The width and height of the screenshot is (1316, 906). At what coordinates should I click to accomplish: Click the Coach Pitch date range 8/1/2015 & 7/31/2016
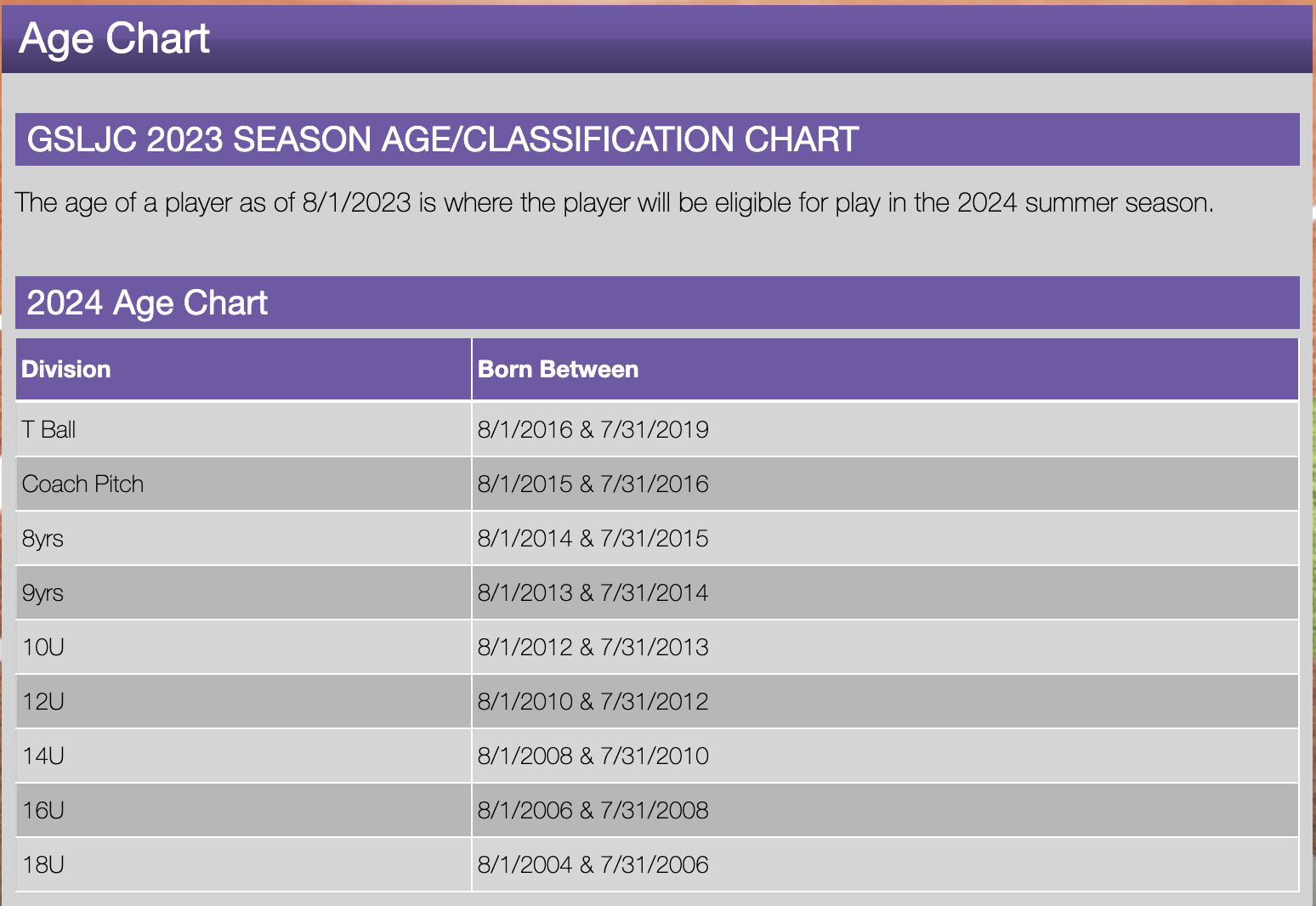(x=593, y=484)
